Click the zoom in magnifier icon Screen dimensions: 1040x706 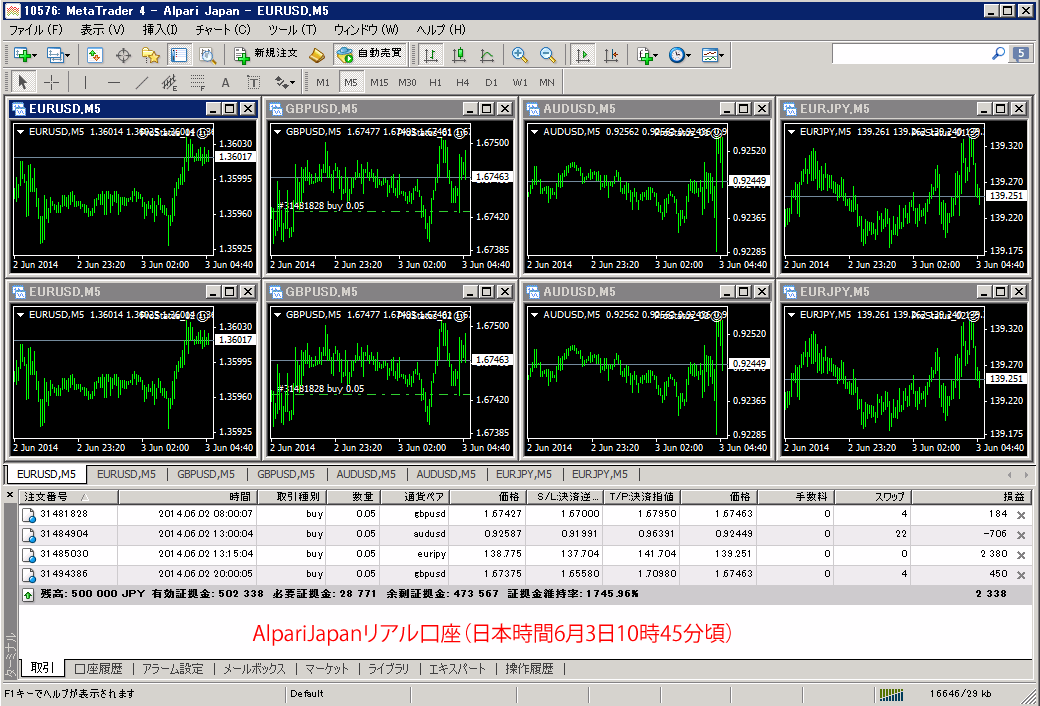coord(520,56)
